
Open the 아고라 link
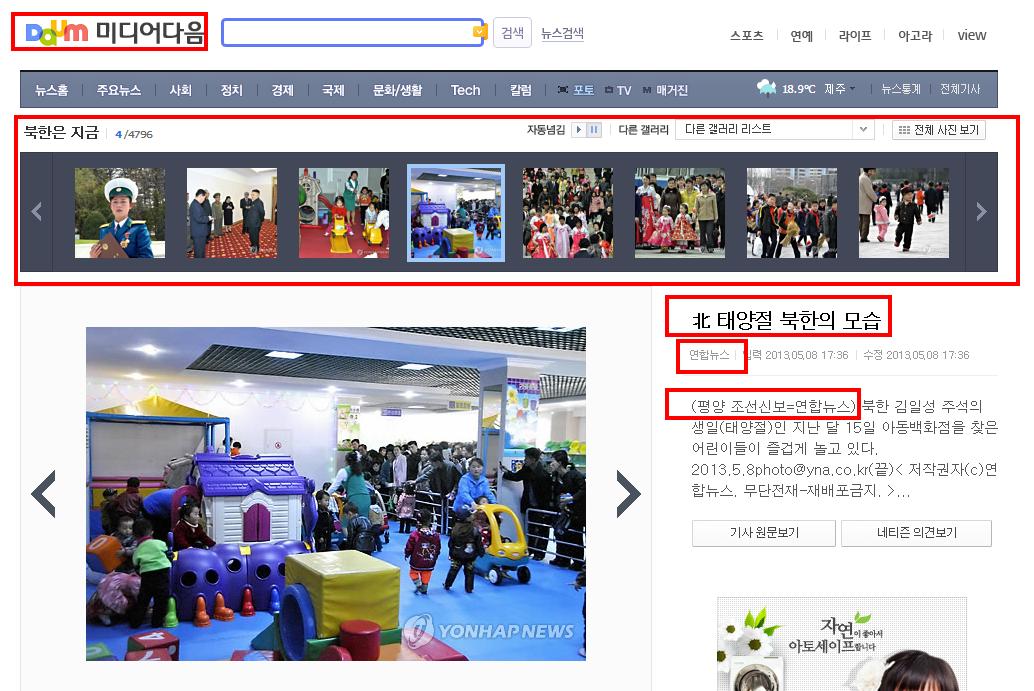[915, 36]
